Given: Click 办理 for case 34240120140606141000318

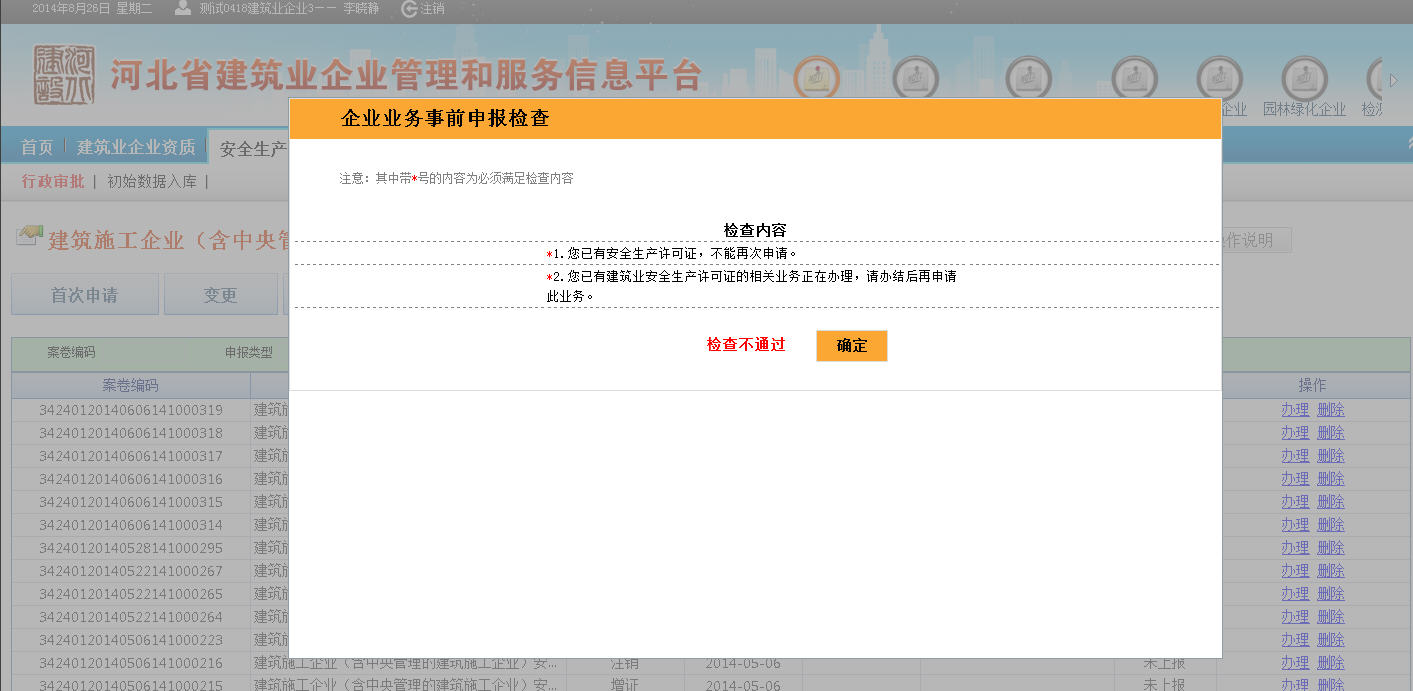Looking at the screenshot, I should 1295,433.
